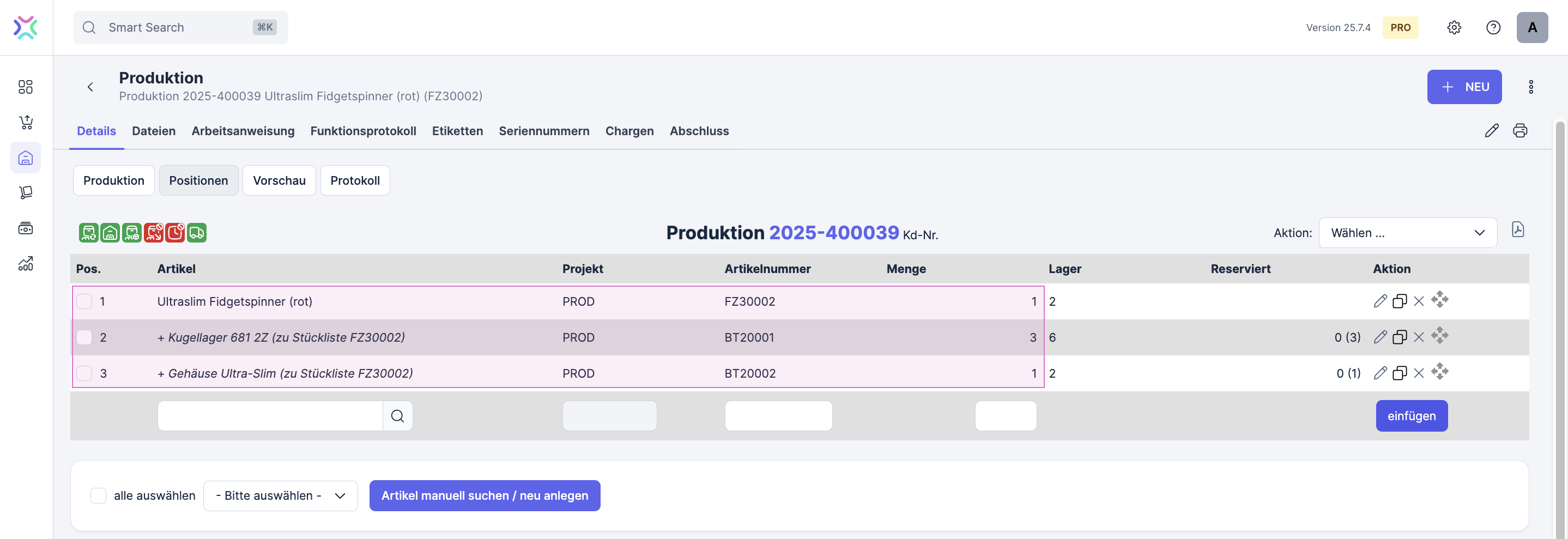Image resolution: width=1568 pixels, height=539 pixels.
Task: Delete the Gehäuse Ultra-Slim position
Action: 1419,373
